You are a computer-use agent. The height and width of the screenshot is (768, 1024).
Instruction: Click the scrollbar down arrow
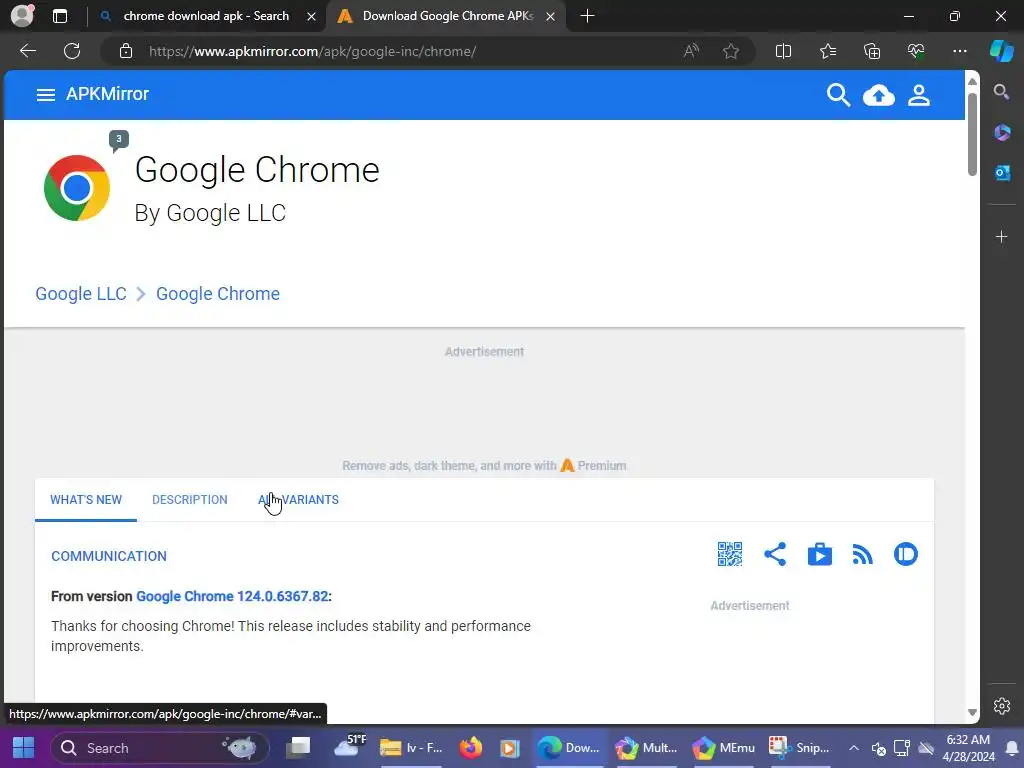(972, 713)
